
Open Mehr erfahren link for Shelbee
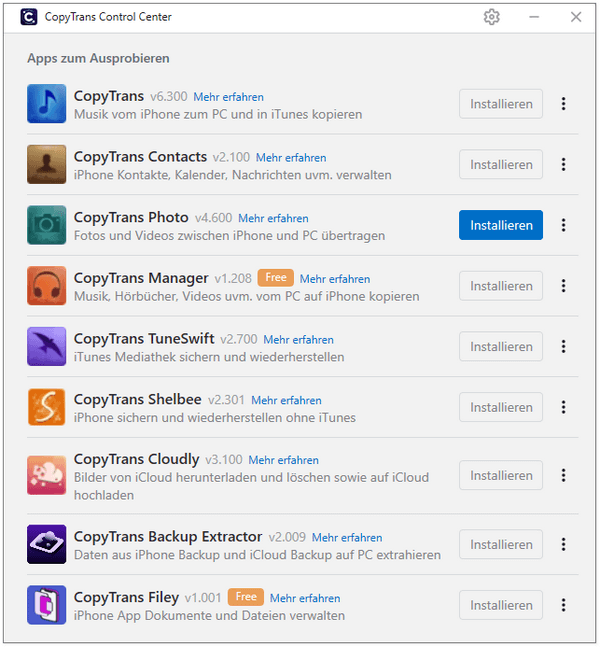(x=286, y=400)
